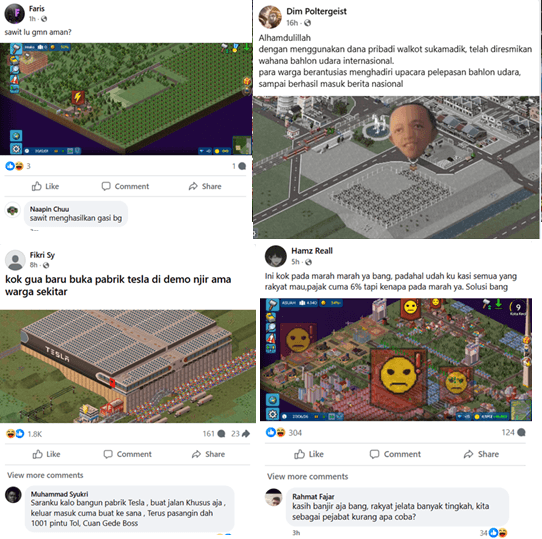Open the balloon head city image

click(396, 167)
